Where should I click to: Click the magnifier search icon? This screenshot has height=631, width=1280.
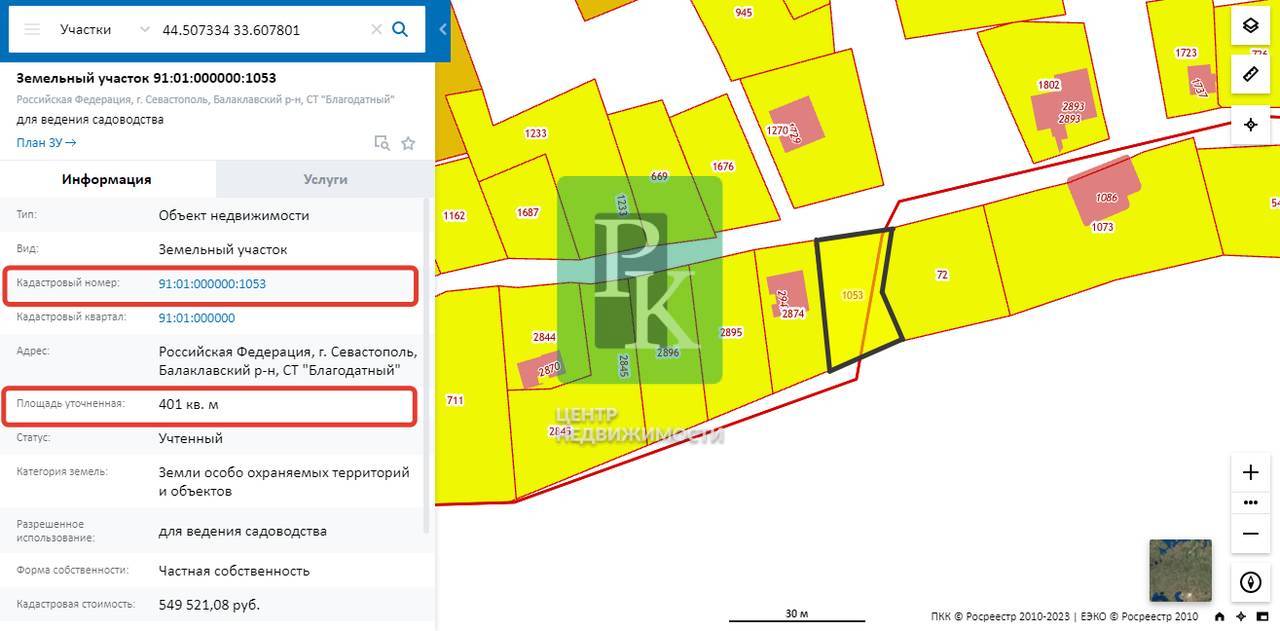[x=400, y=29]
